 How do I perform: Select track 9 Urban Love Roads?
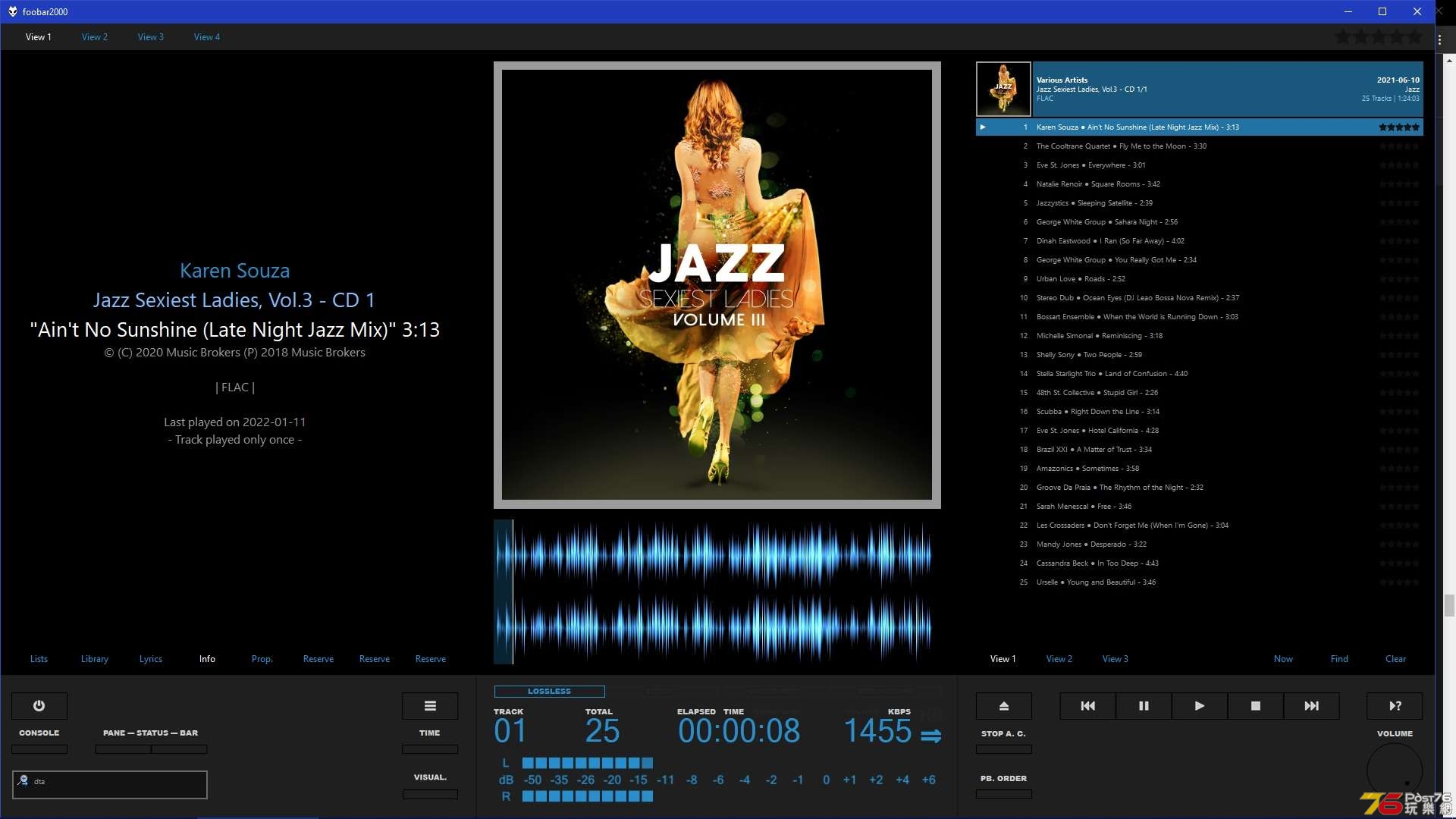click(x=1199, y=278)
